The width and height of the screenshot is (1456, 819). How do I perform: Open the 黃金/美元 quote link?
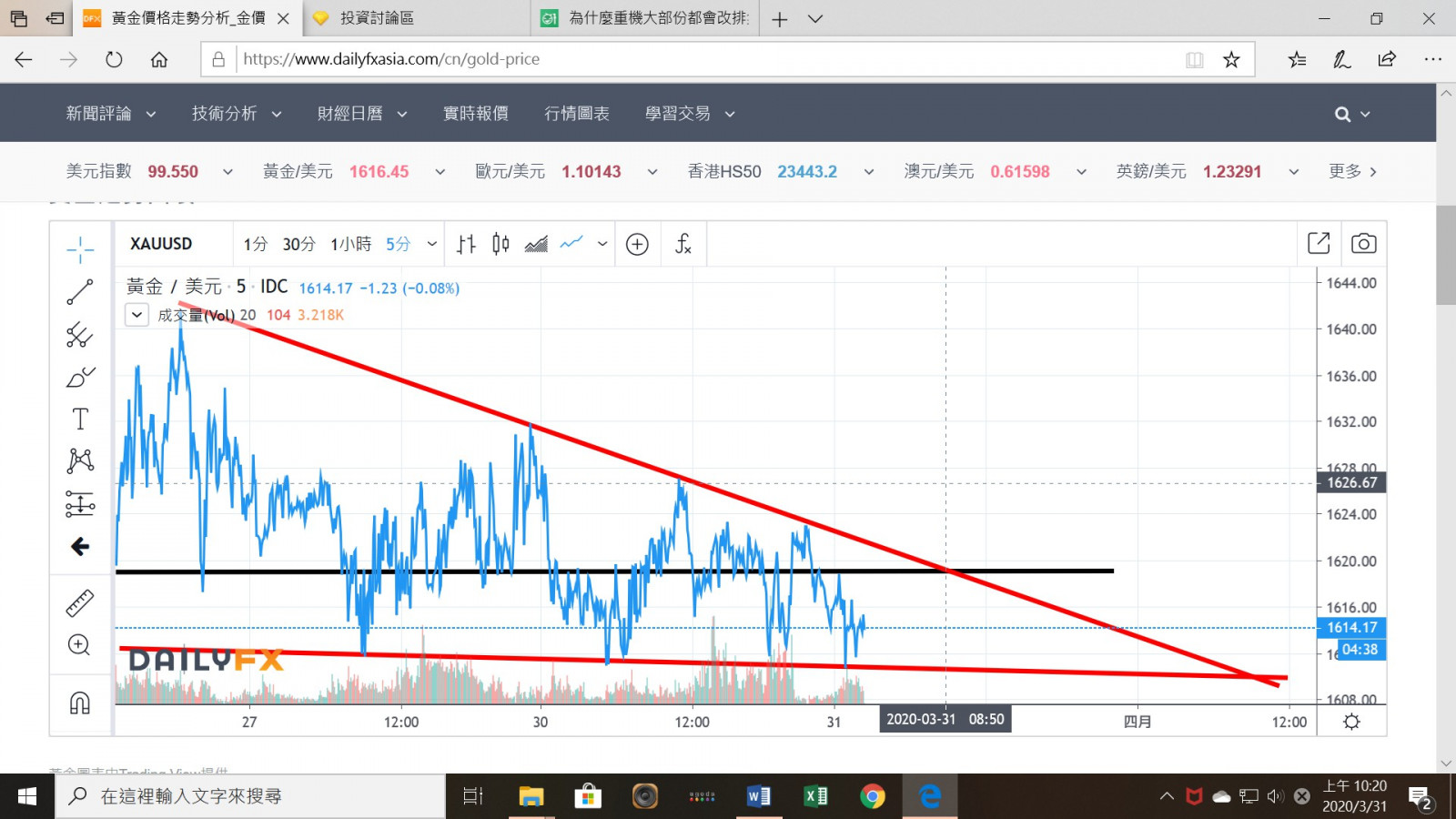tap(298, 172)
